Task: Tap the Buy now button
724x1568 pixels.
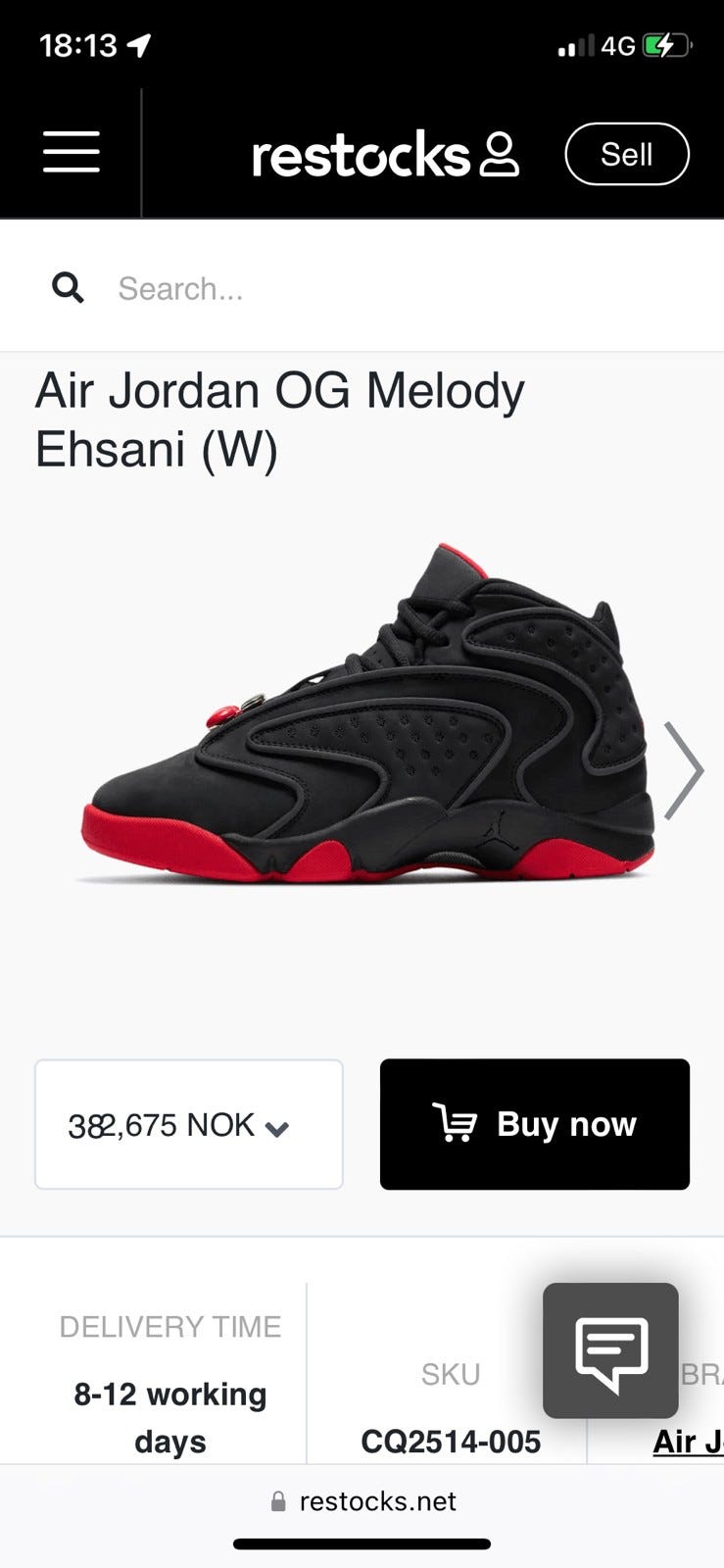Action: point(535,1124)
